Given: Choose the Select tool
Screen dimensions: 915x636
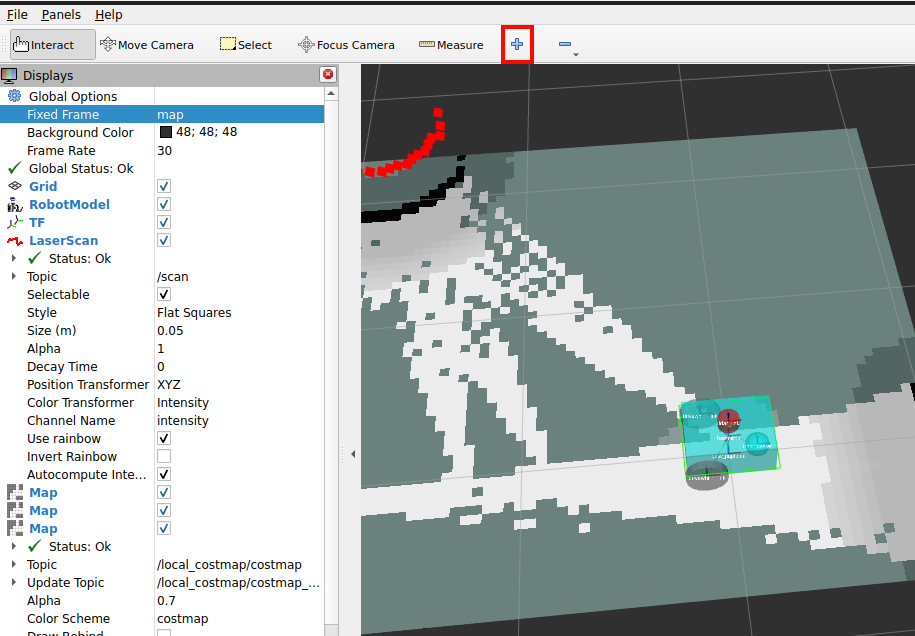Looking at the screenshot, I should point(246,45).
